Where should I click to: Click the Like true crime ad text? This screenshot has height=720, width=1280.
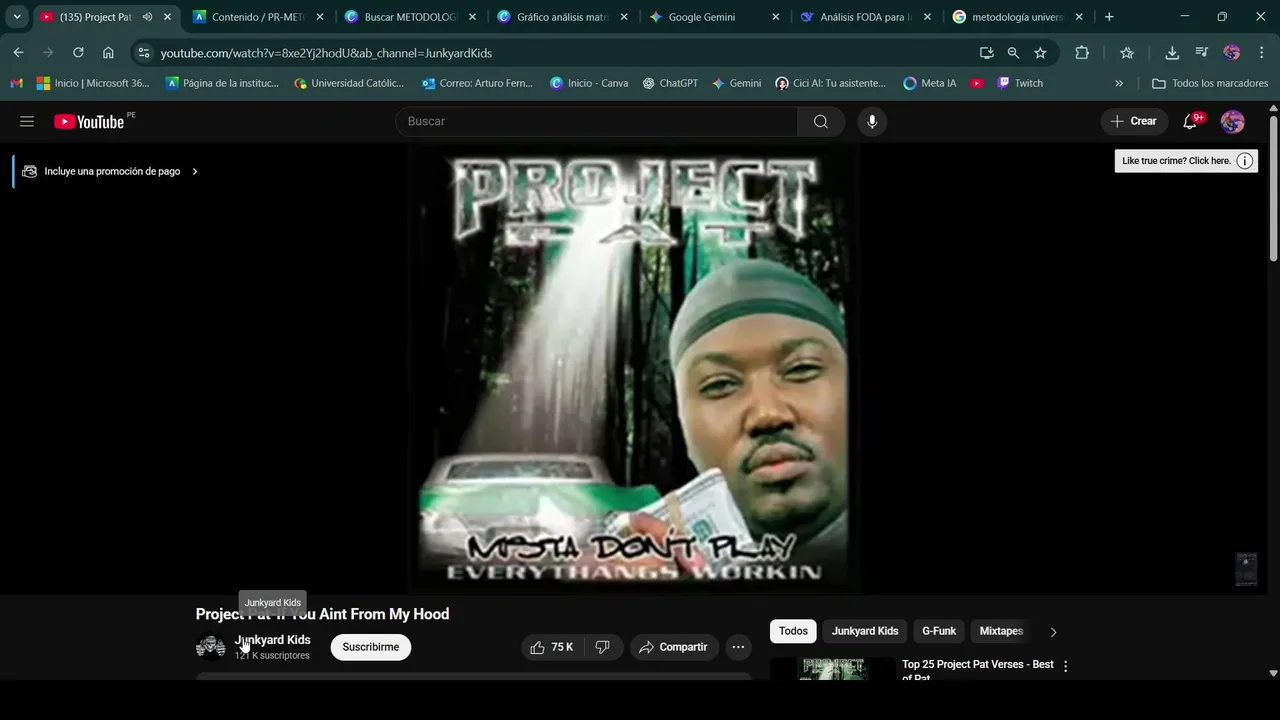coord(1176,161)
